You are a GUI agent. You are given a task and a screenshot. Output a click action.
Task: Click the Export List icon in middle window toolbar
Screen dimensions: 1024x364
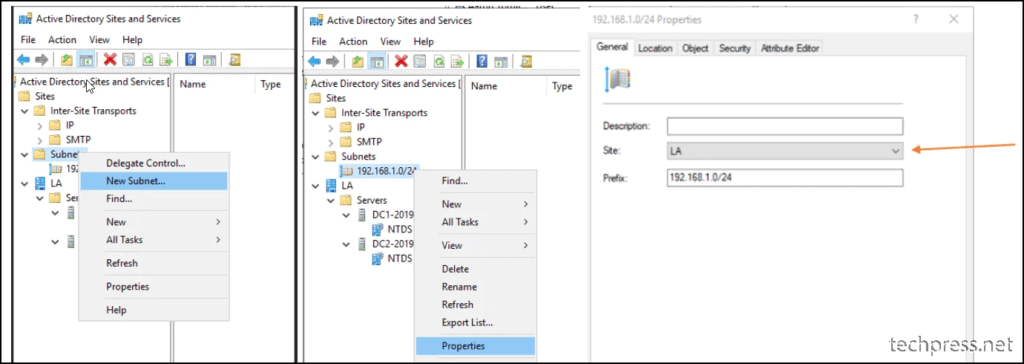coord(457,61)
